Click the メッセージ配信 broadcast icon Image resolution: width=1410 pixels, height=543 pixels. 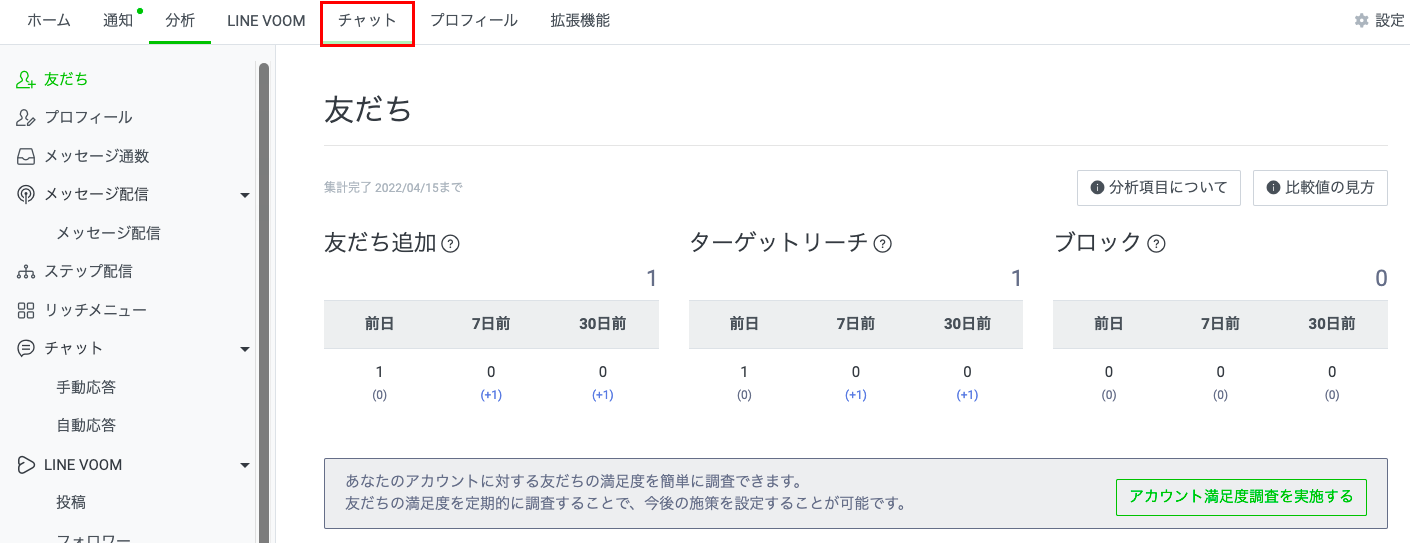[x=27, y=195]
